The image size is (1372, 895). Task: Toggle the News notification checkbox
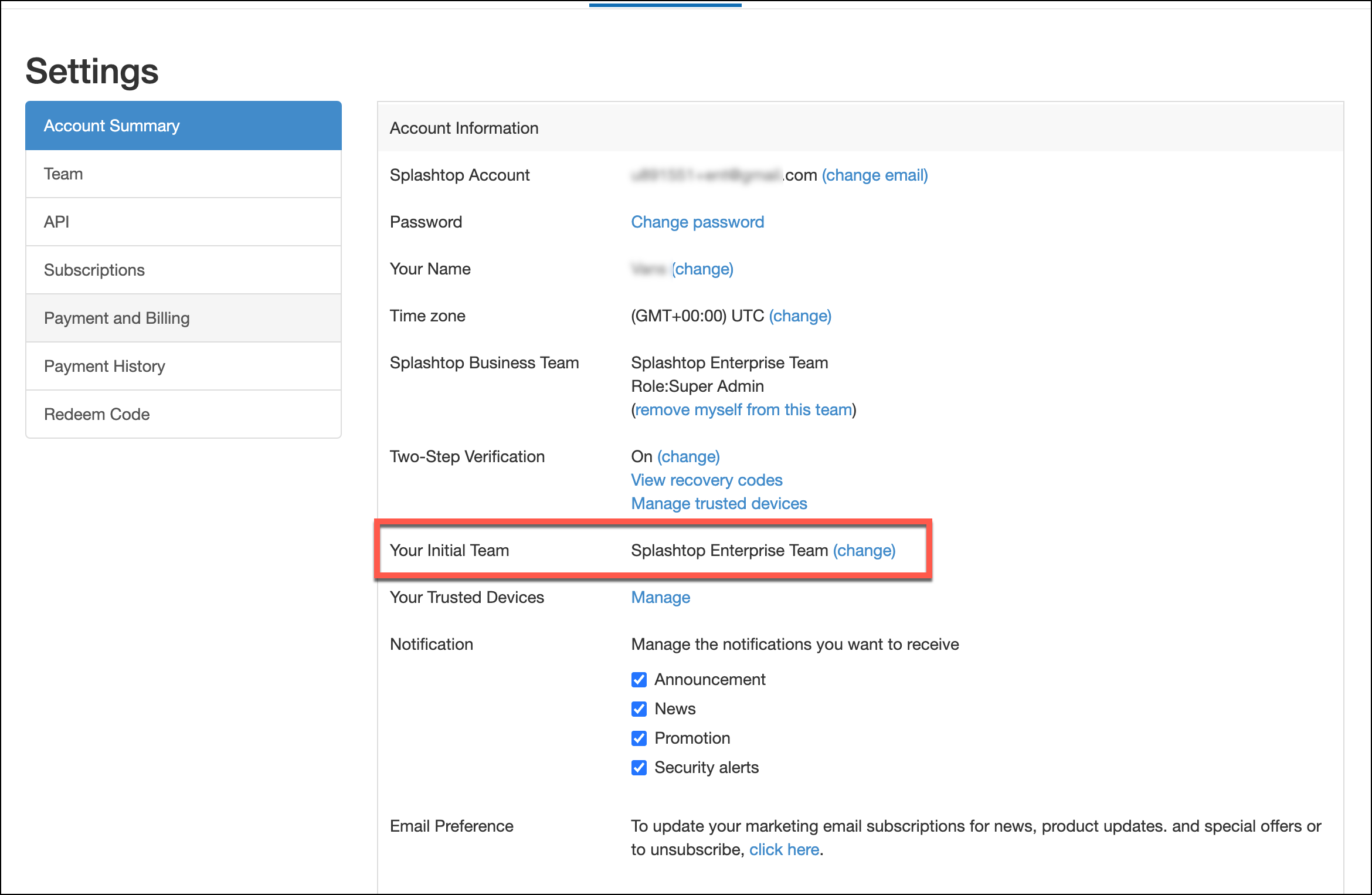[639, 709]
